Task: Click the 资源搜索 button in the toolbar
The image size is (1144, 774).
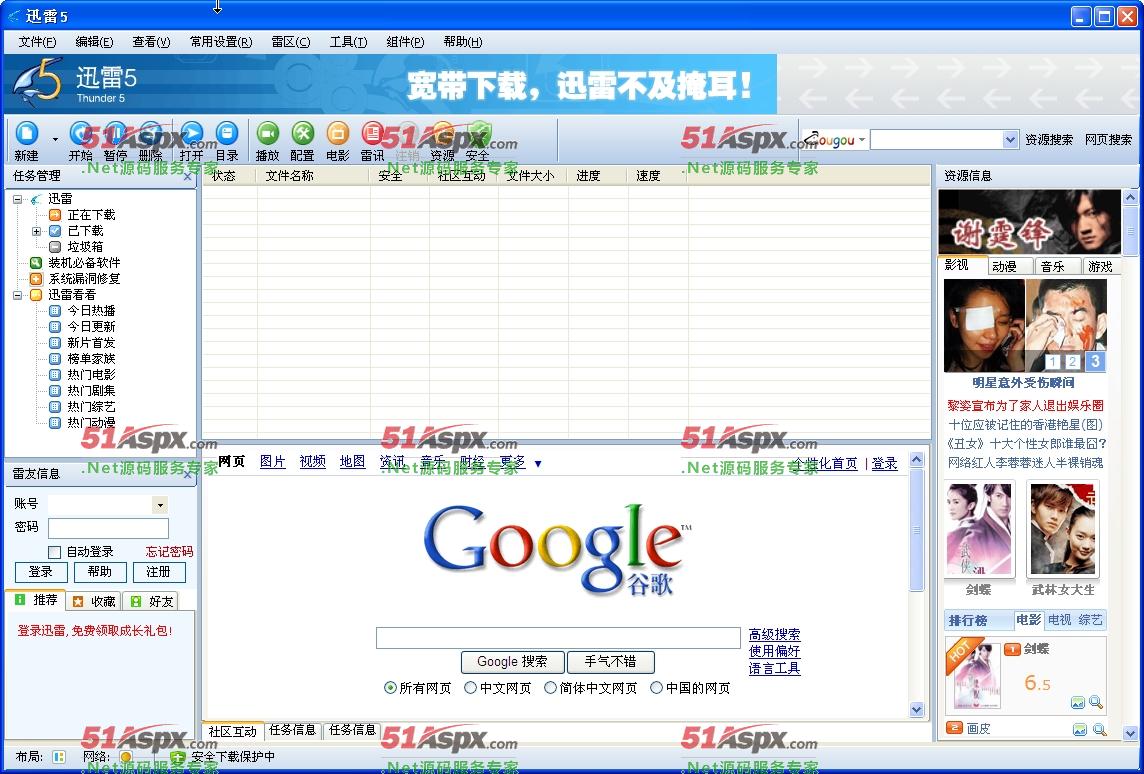Action: 1048,139
